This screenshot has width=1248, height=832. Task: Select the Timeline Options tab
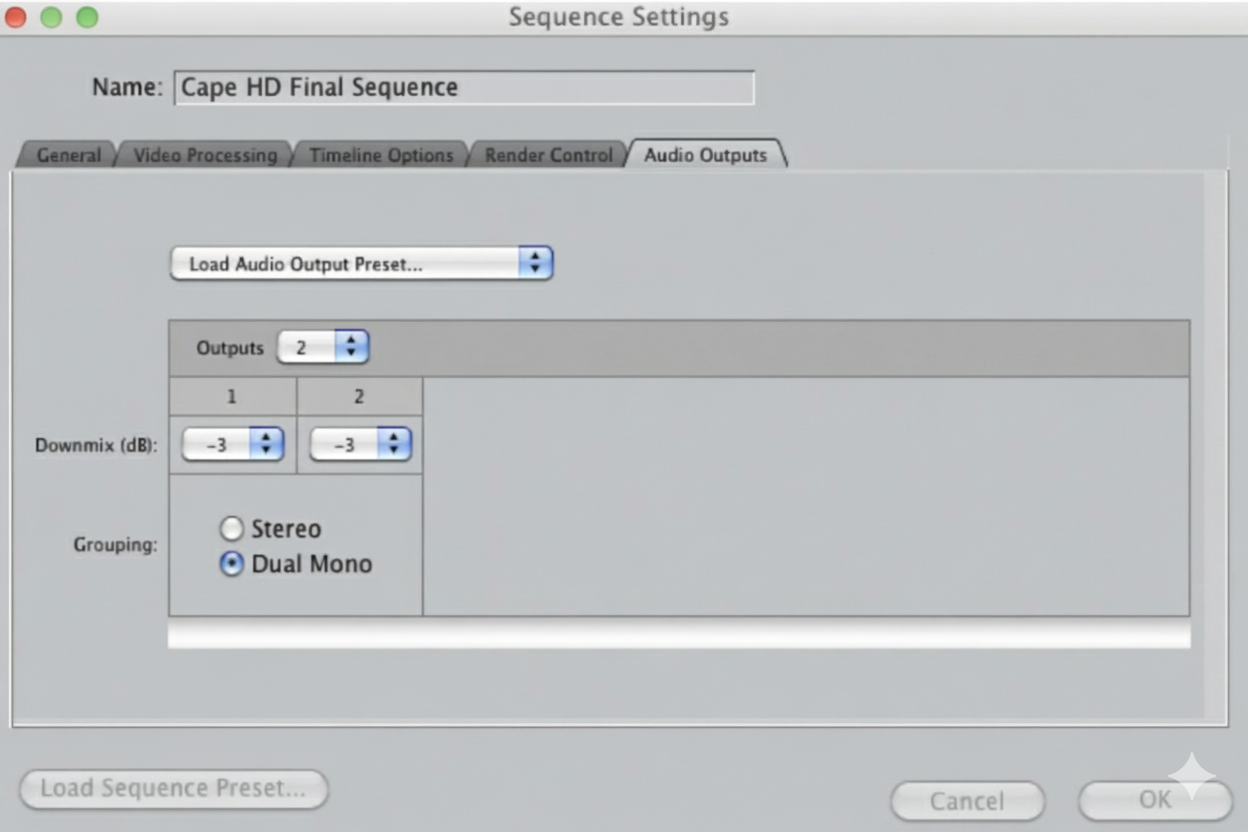[x=381, y=155]
